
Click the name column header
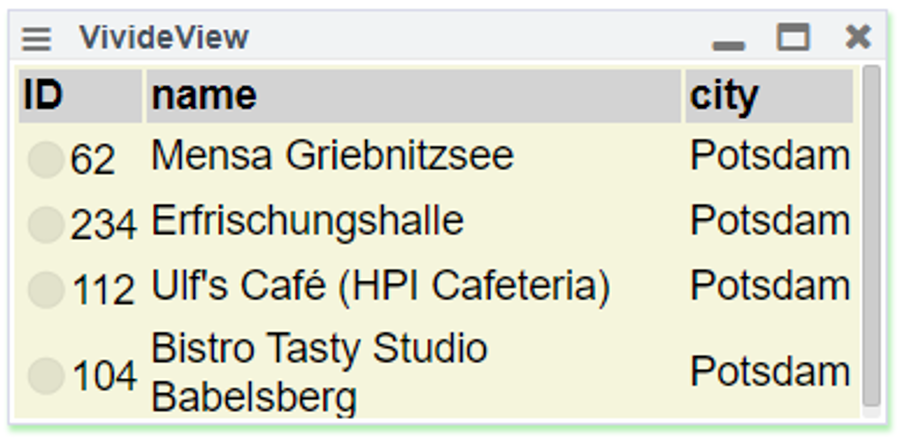coord(204,96)
